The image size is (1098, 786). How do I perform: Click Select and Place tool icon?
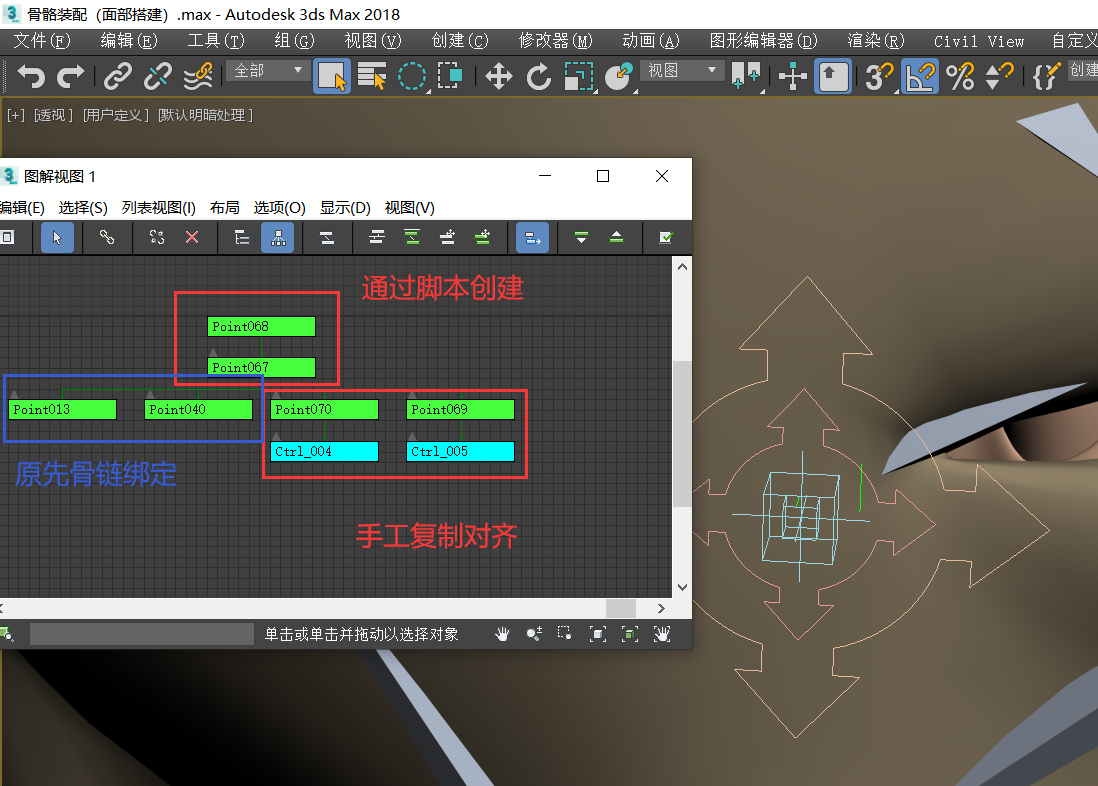619,76
